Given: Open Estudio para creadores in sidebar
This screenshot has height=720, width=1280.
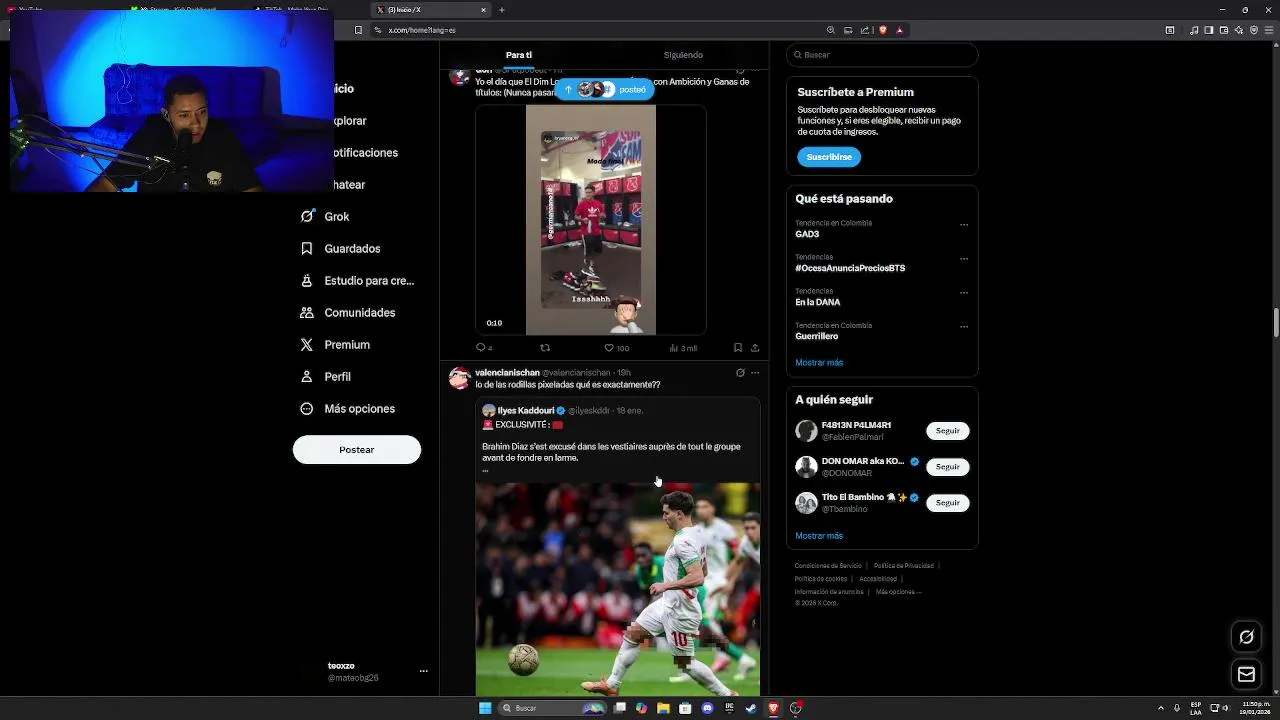Looking at the screenshot, I should coord(357,281).
